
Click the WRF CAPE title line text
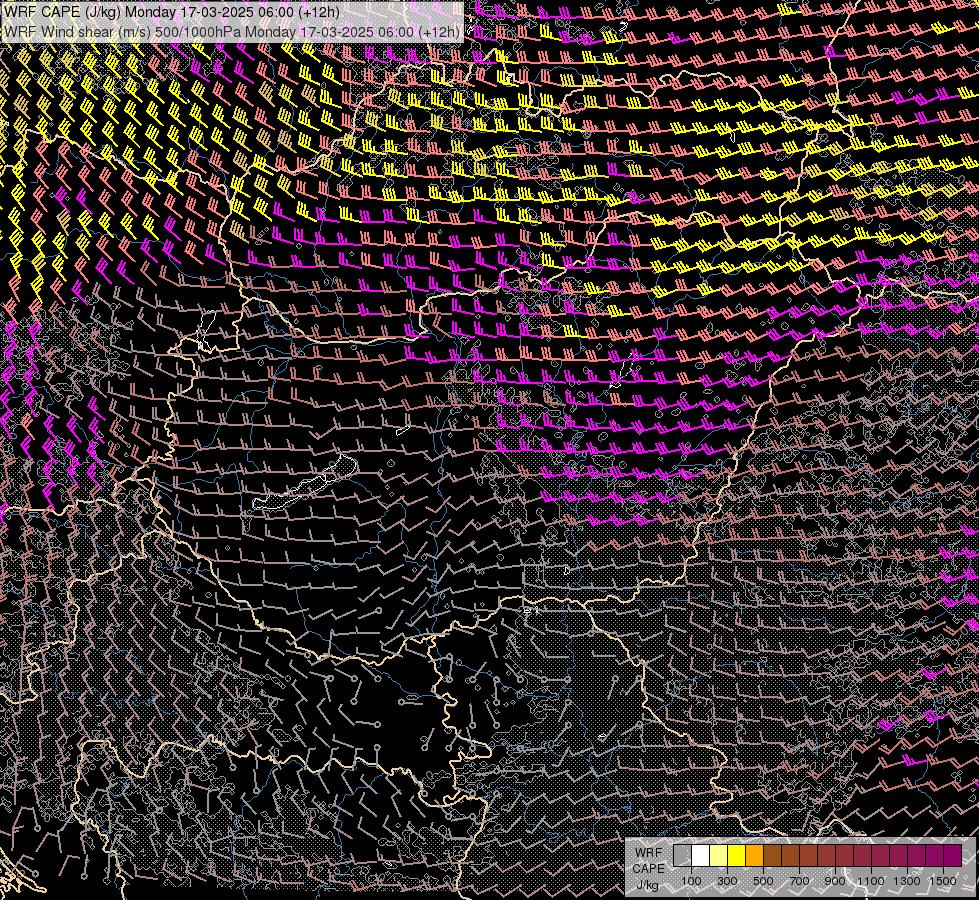pyautogui.click(x=172, y=12)
